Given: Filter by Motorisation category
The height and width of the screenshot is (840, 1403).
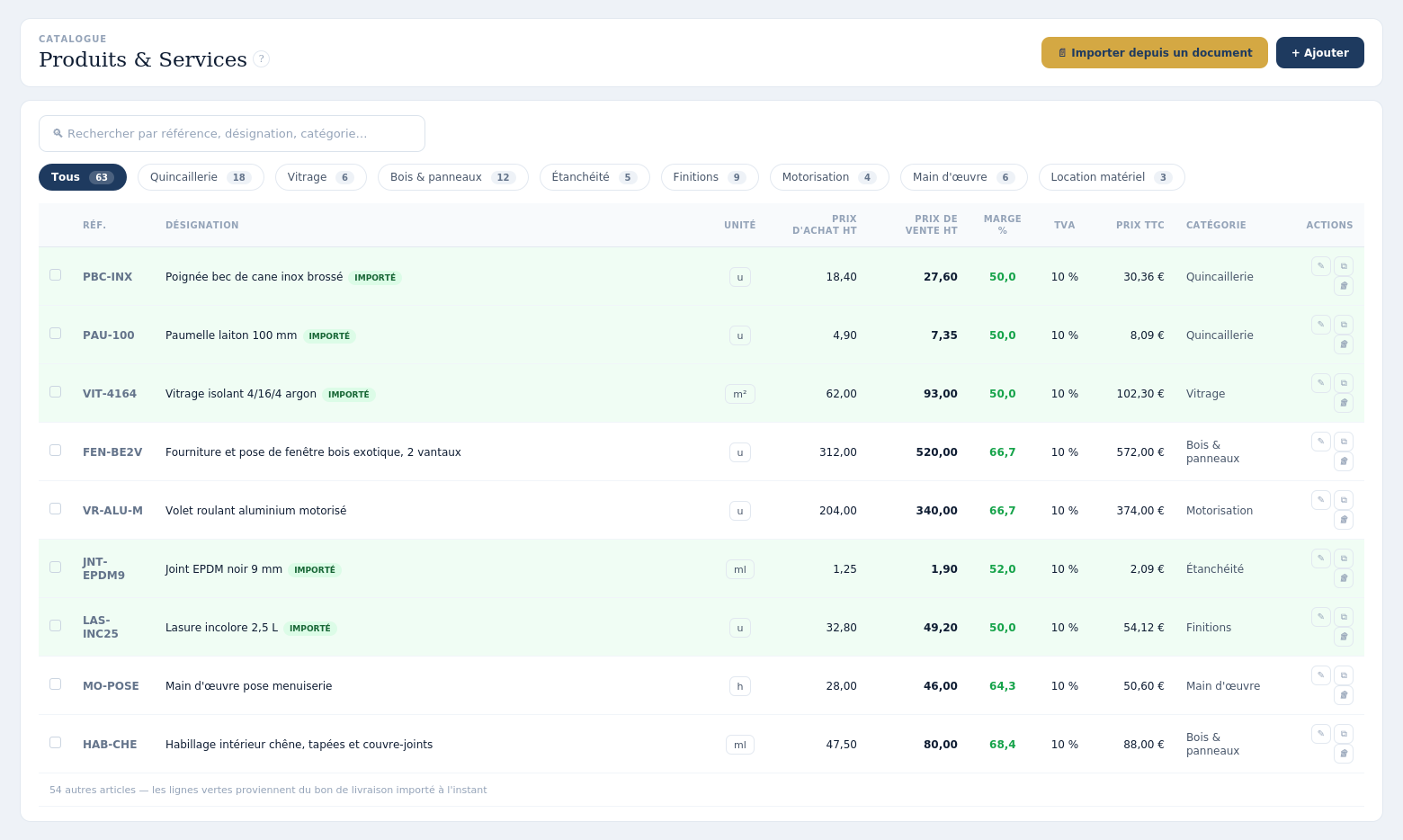Looking at the screenshot, I should point(829,177).
